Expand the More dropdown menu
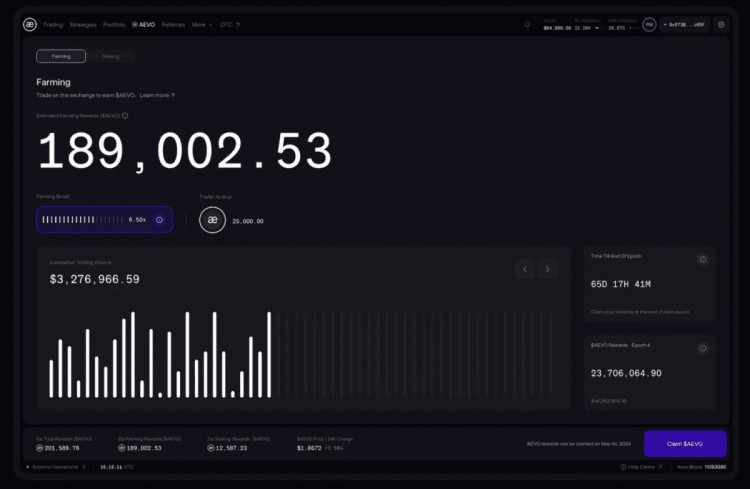 202,24
